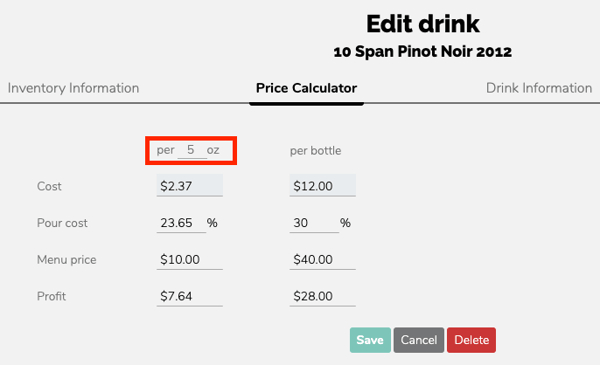Click the $40.00 bottle menu price field
Viewport: 600px width, 365px height.
[x=322, y=259]
